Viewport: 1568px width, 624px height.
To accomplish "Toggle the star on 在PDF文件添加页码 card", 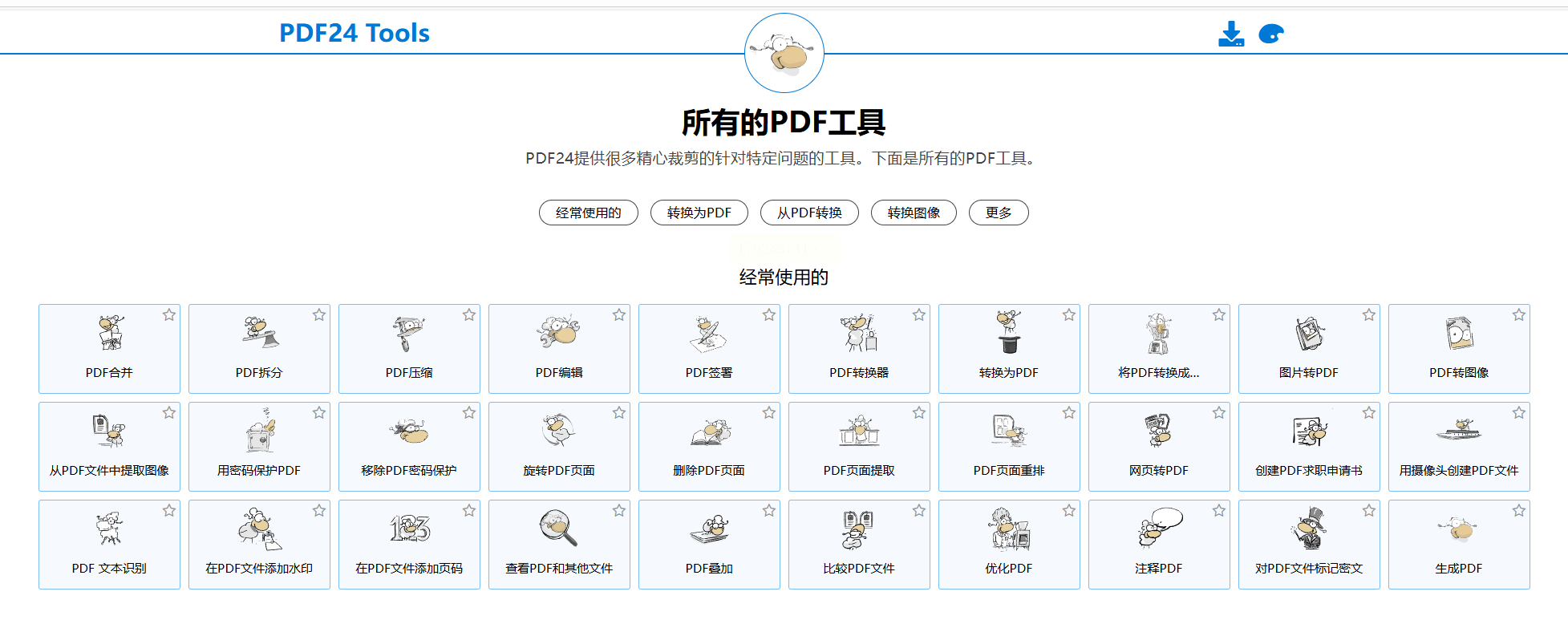I will [469, 511].
